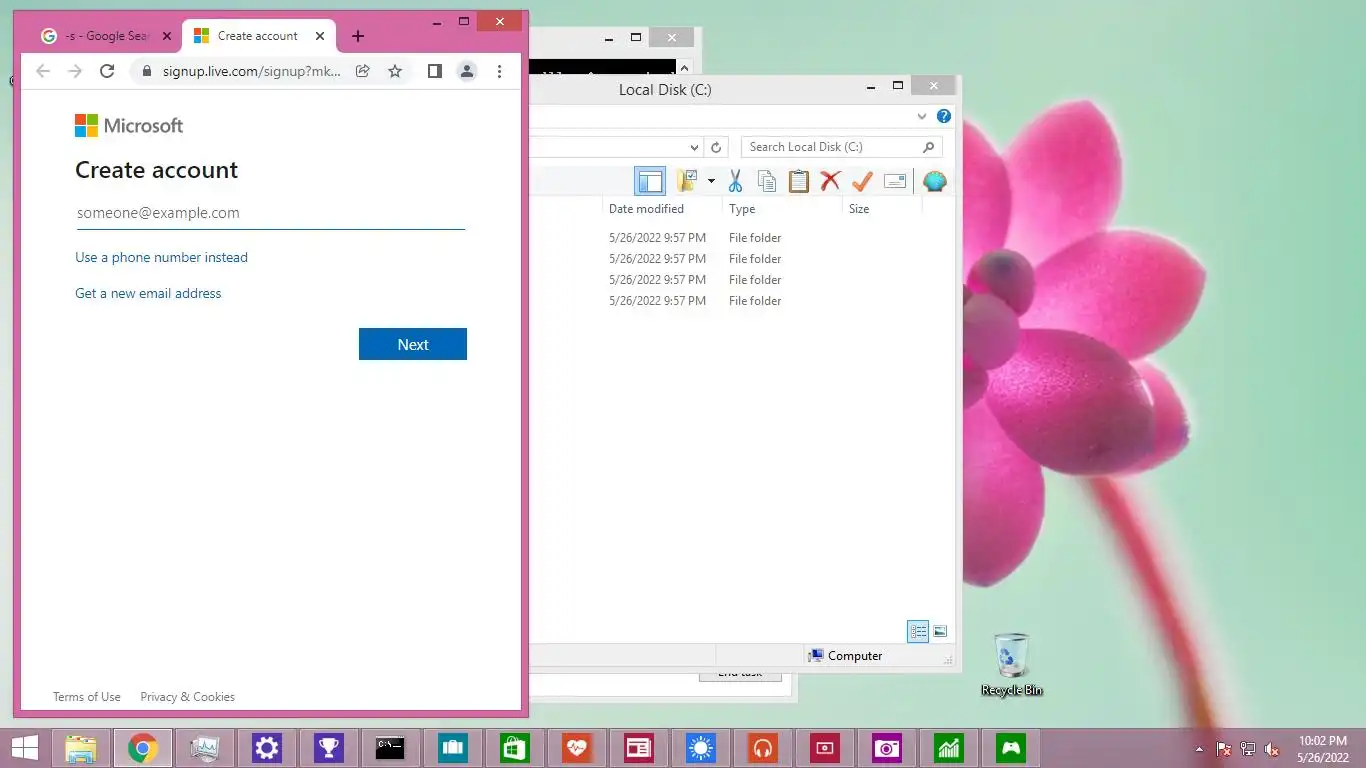The width and height of the screenshot is (1366, 768).
Task: Close the Create account tab
Action: click(320, 36)
